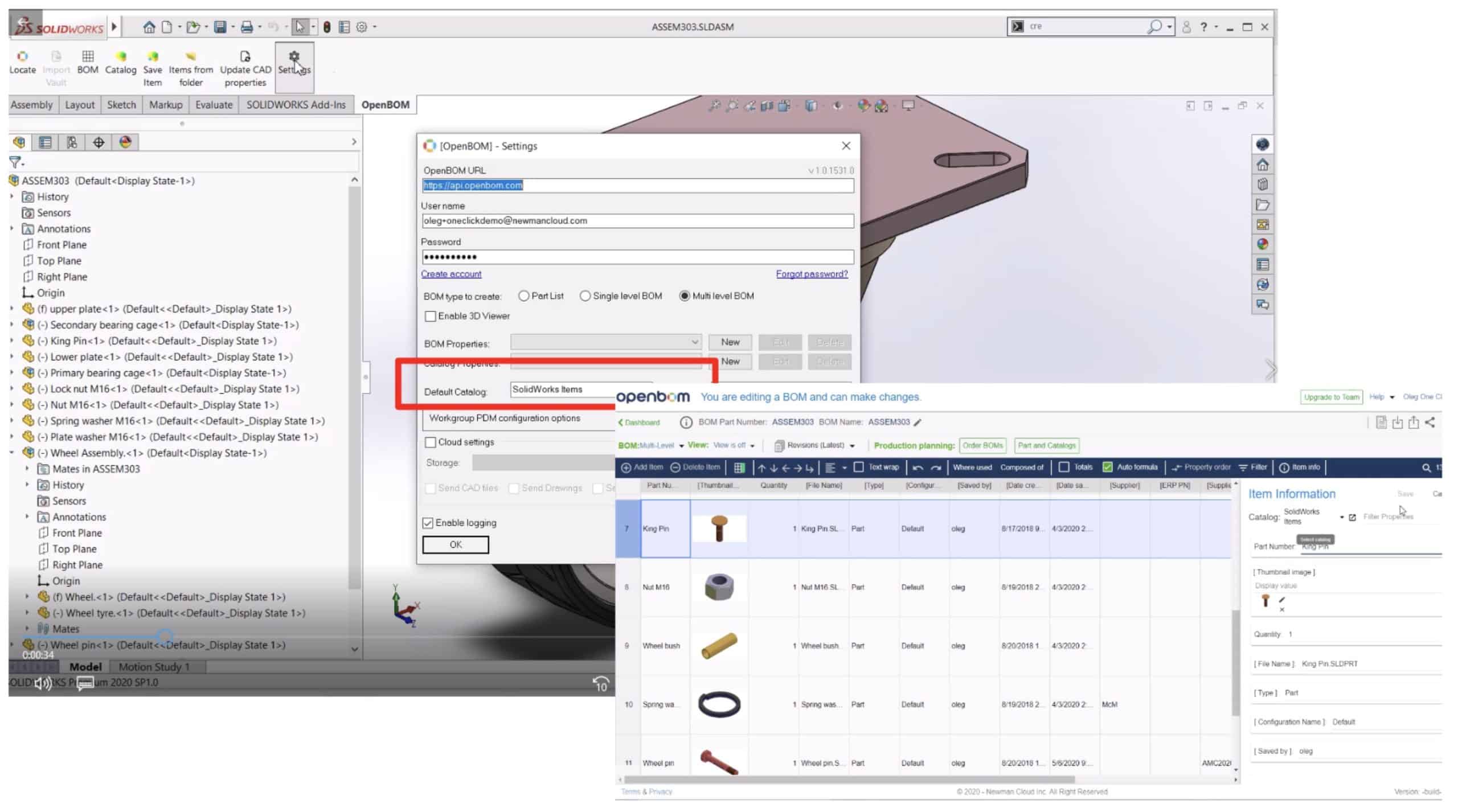The image size is (1458, 812).
Task: Click the OpenBOM table horizontal scrollbar
Action: coord(849,780)
